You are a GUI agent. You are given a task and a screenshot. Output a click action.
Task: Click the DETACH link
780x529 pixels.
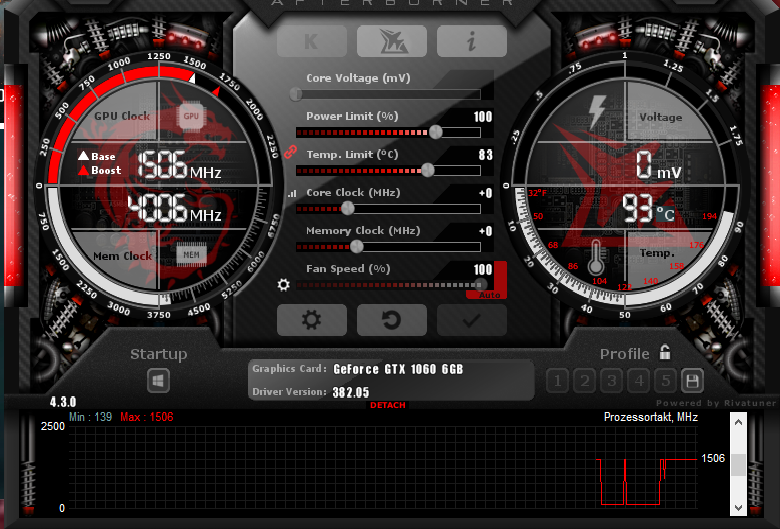388,405
